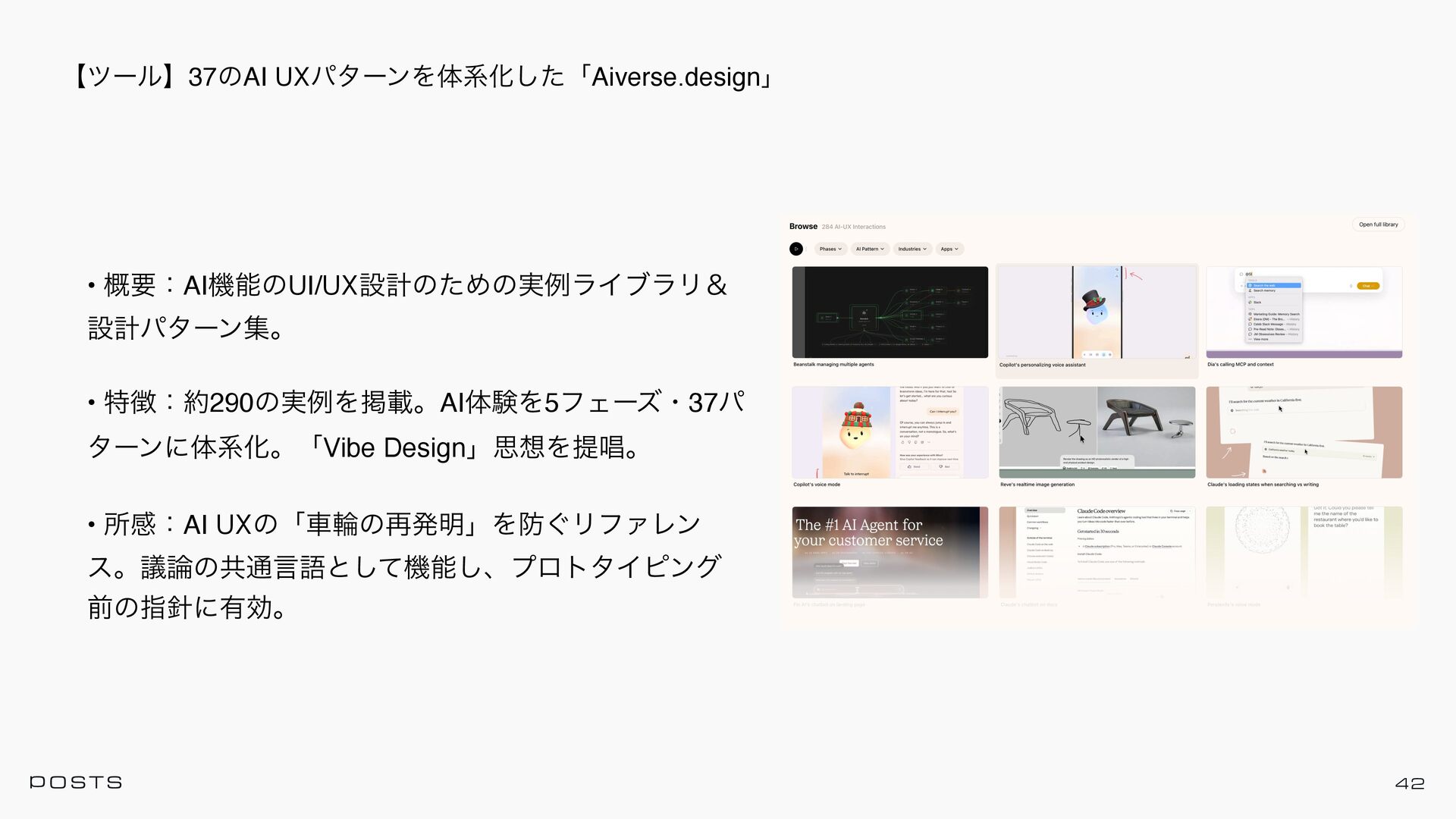Open Claude's loading states example card

click(1304, 432)
